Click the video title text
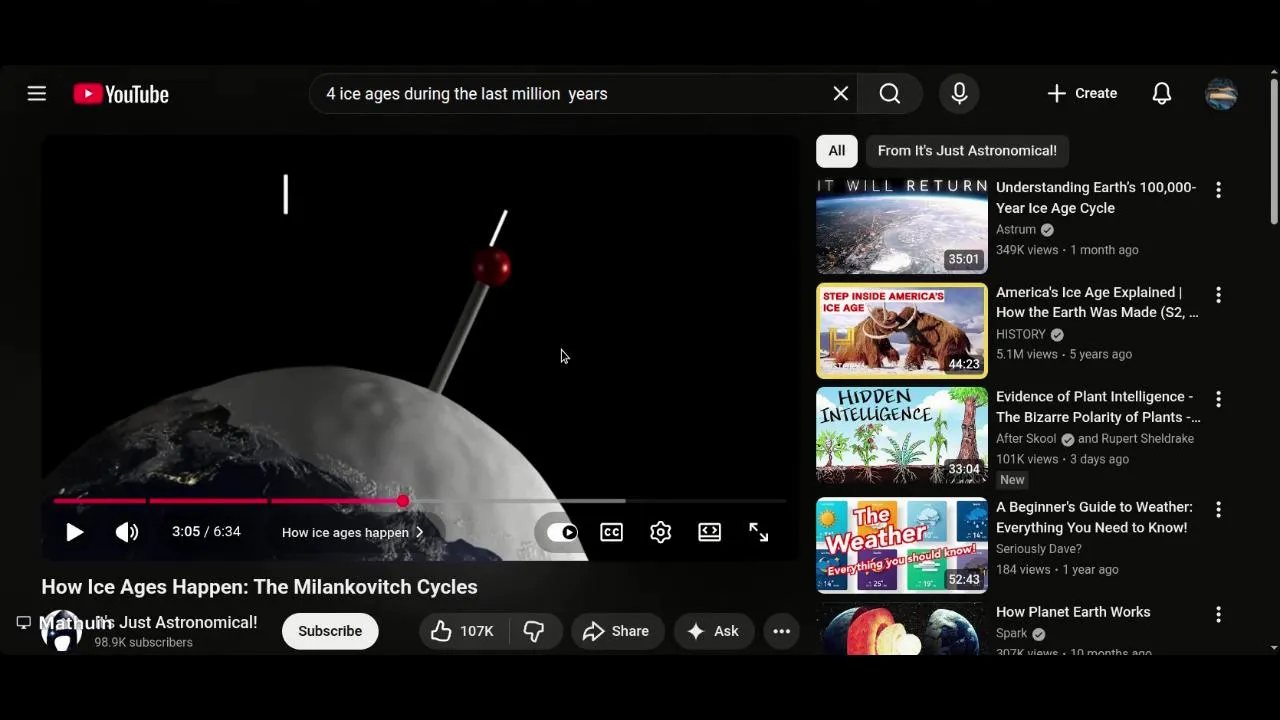 (259, 587)
